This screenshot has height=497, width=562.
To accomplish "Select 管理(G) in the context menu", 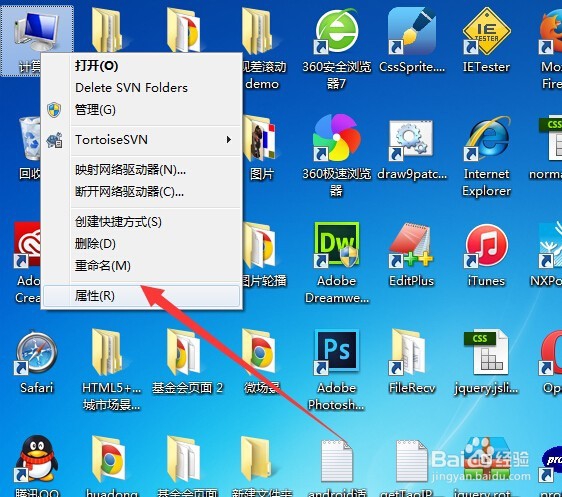I will click(141, 110).
